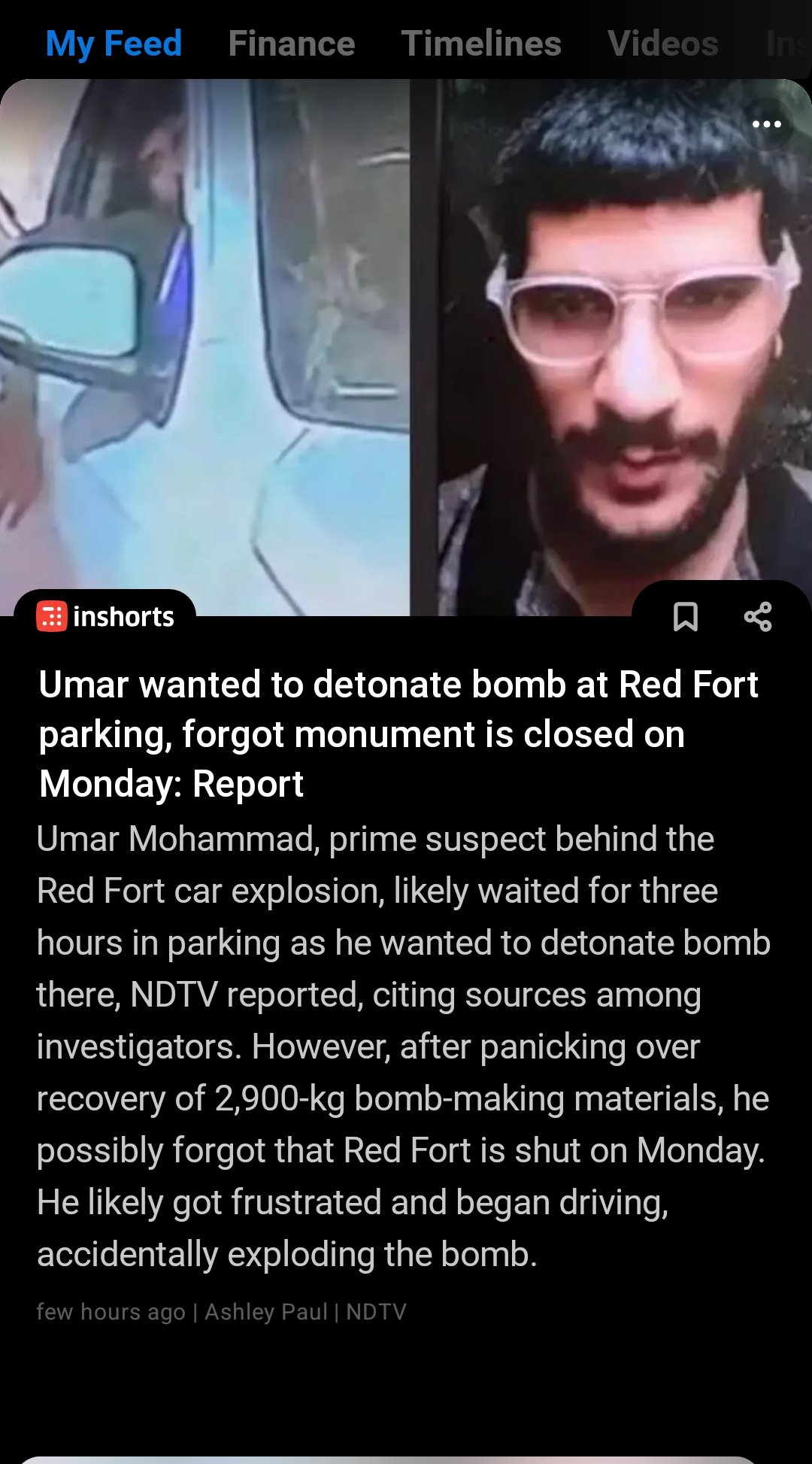Image resolution: width=812 pixels, height=1464 pixels.
Task: Open the Umar Red Fort headline
Action: 398,734
